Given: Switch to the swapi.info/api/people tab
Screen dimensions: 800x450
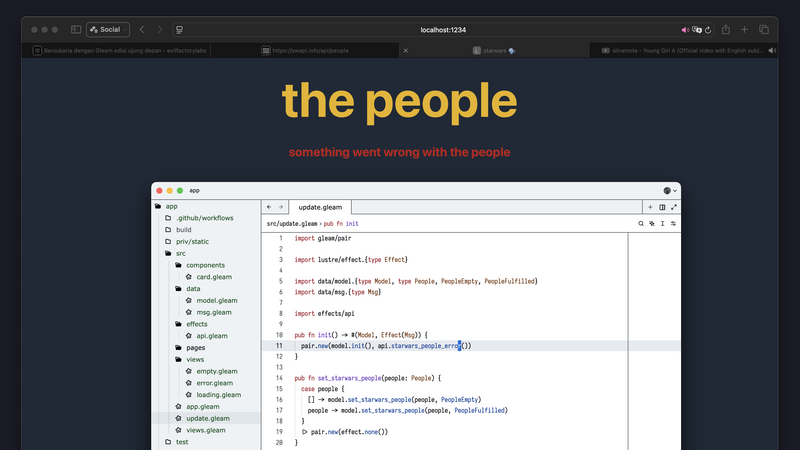Looking at the screenshot, I should (305, 51).
